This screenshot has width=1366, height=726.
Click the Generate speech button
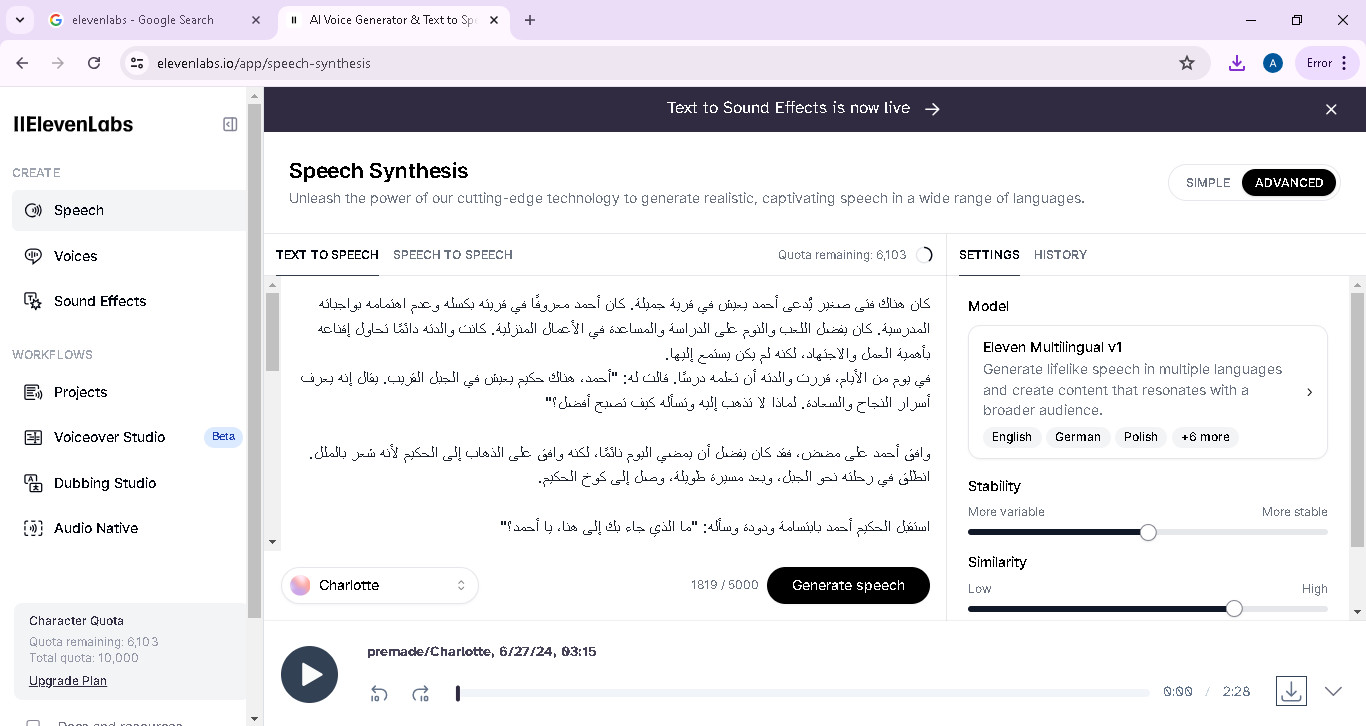(x=848, y=585)
